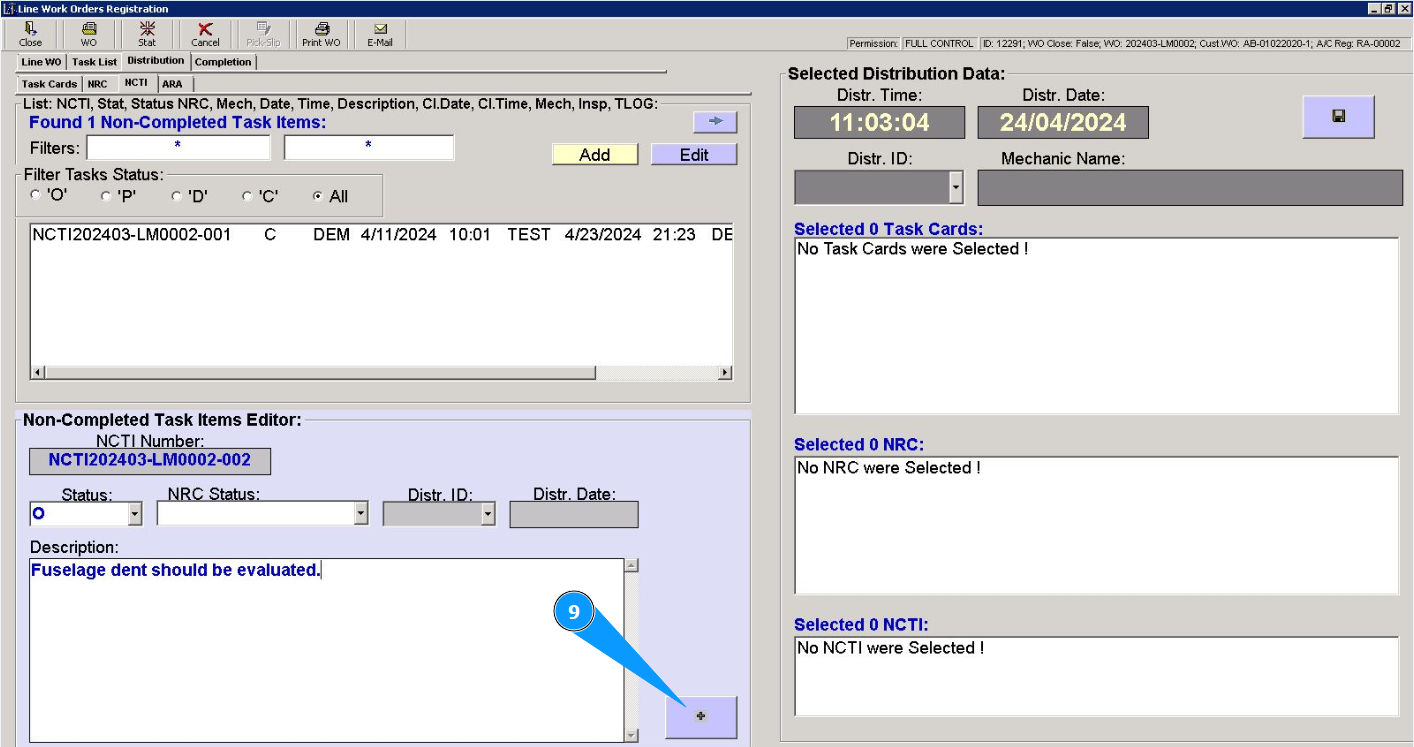This screenshot has height=747, width=1414.
Task: Select the 'P' task status filter
Action: point(107,196)
